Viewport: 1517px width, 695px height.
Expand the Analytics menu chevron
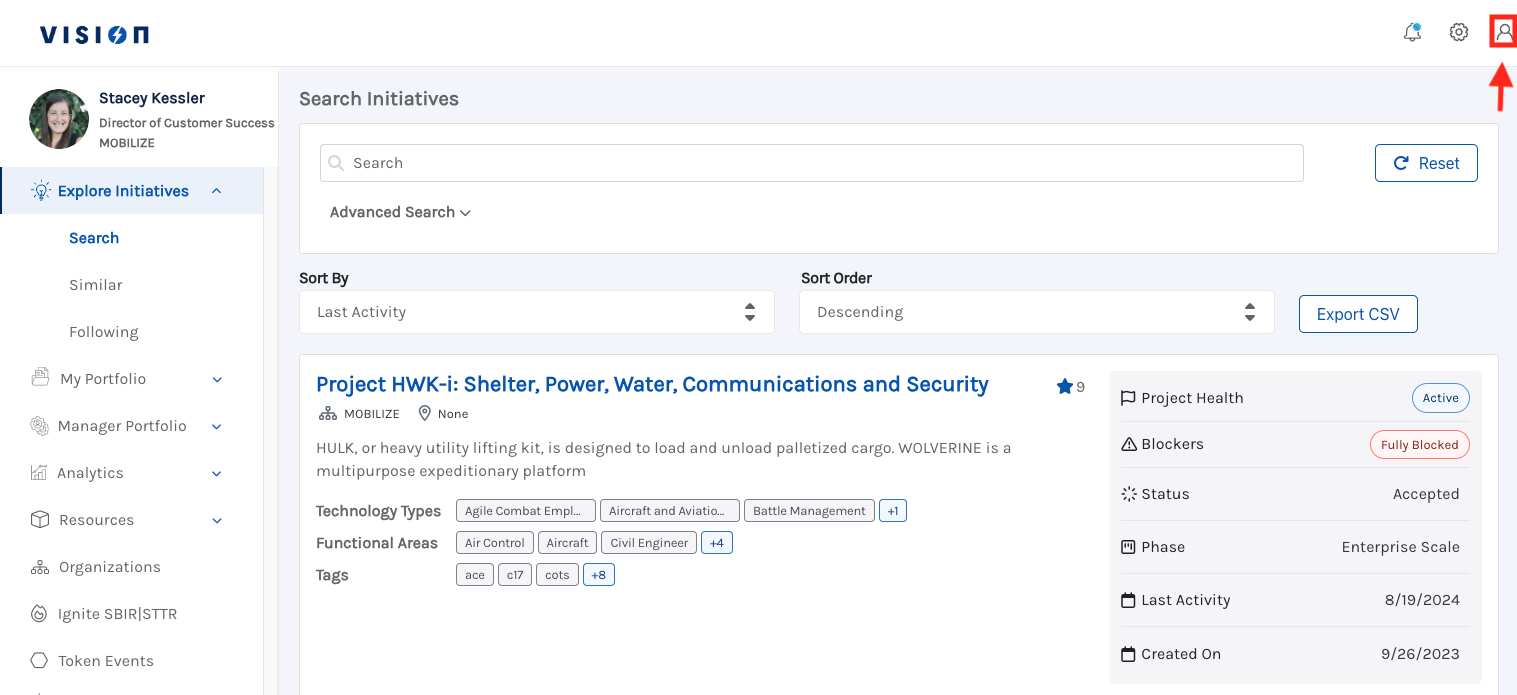217,473
